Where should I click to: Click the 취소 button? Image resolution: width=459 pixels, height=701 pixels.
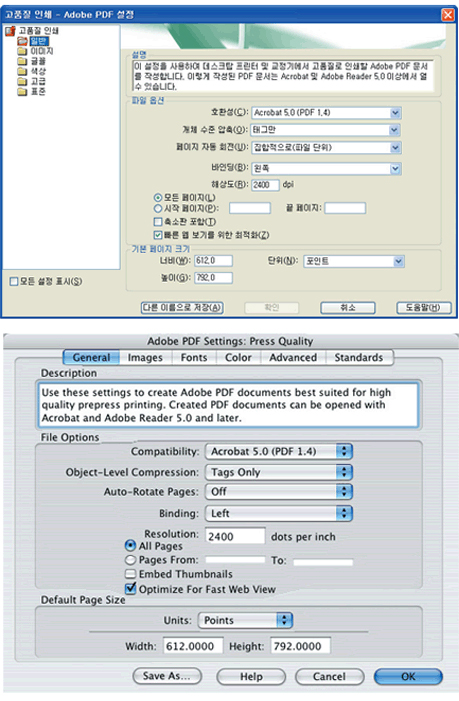point(348,308)
